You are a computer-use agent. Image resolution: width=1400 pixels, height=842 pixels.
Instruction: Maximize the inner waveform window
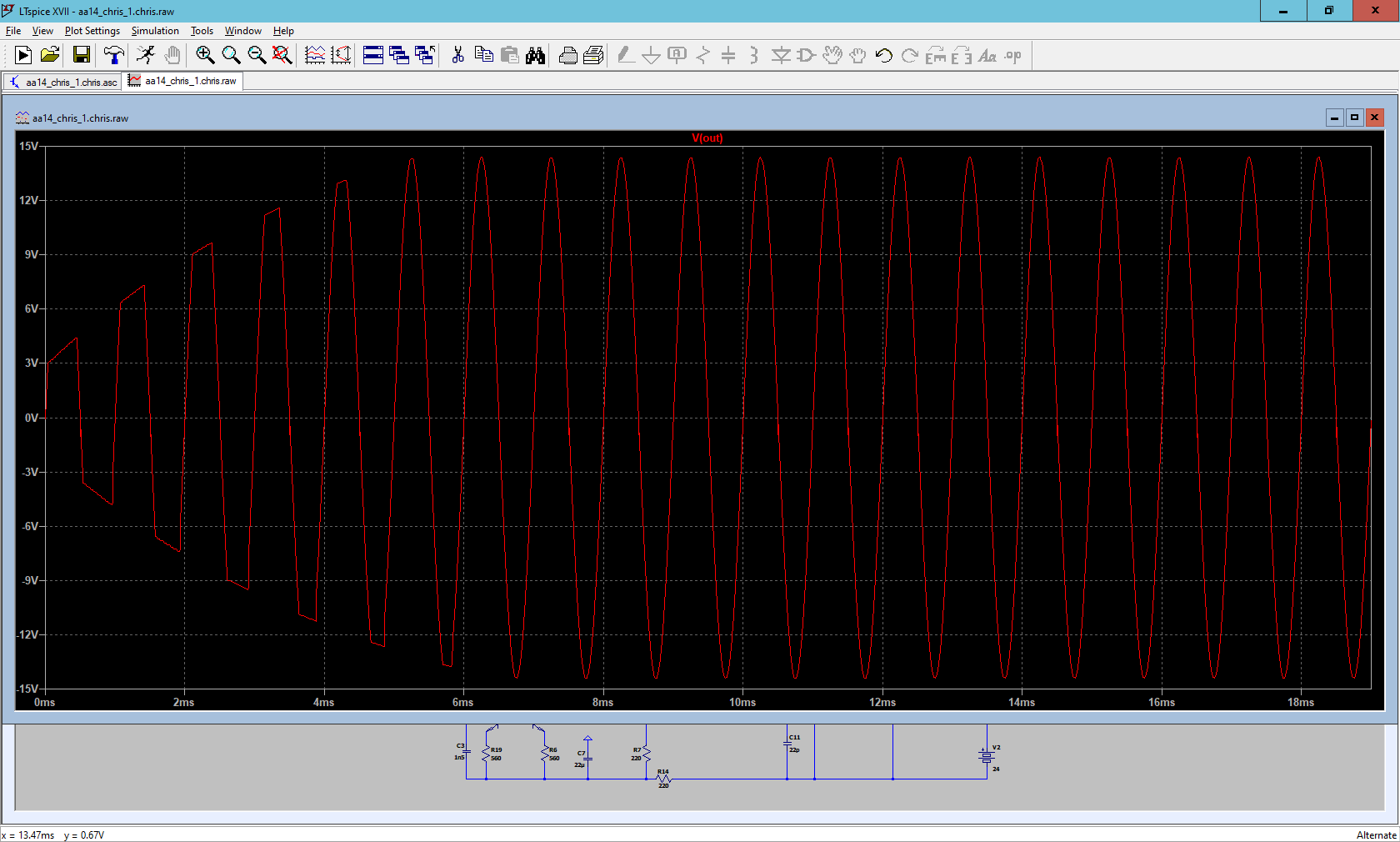point(1354,118)
